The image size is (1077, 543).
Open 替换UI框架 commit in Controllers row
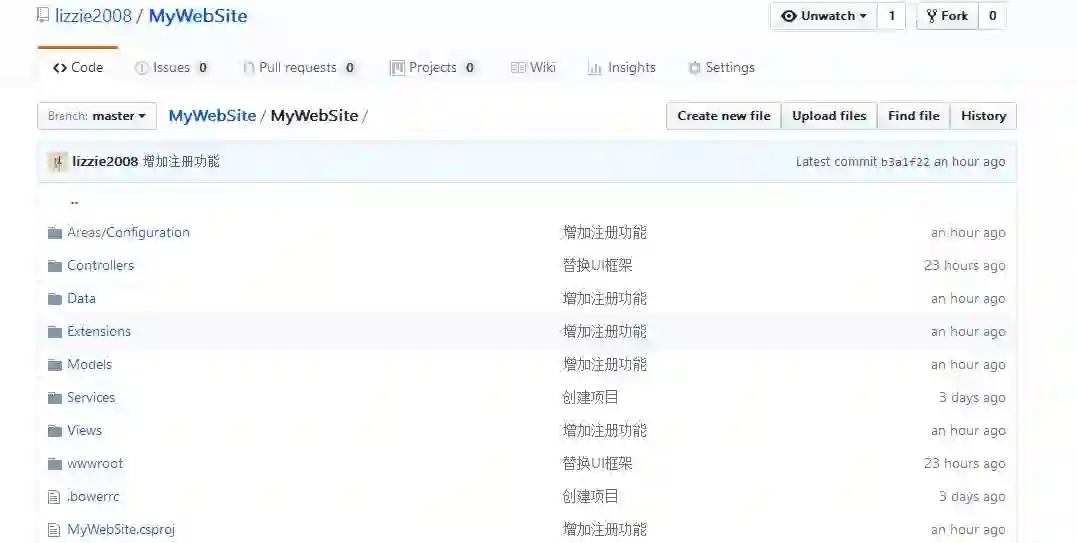pyautogui.click(x=597, y=266)
